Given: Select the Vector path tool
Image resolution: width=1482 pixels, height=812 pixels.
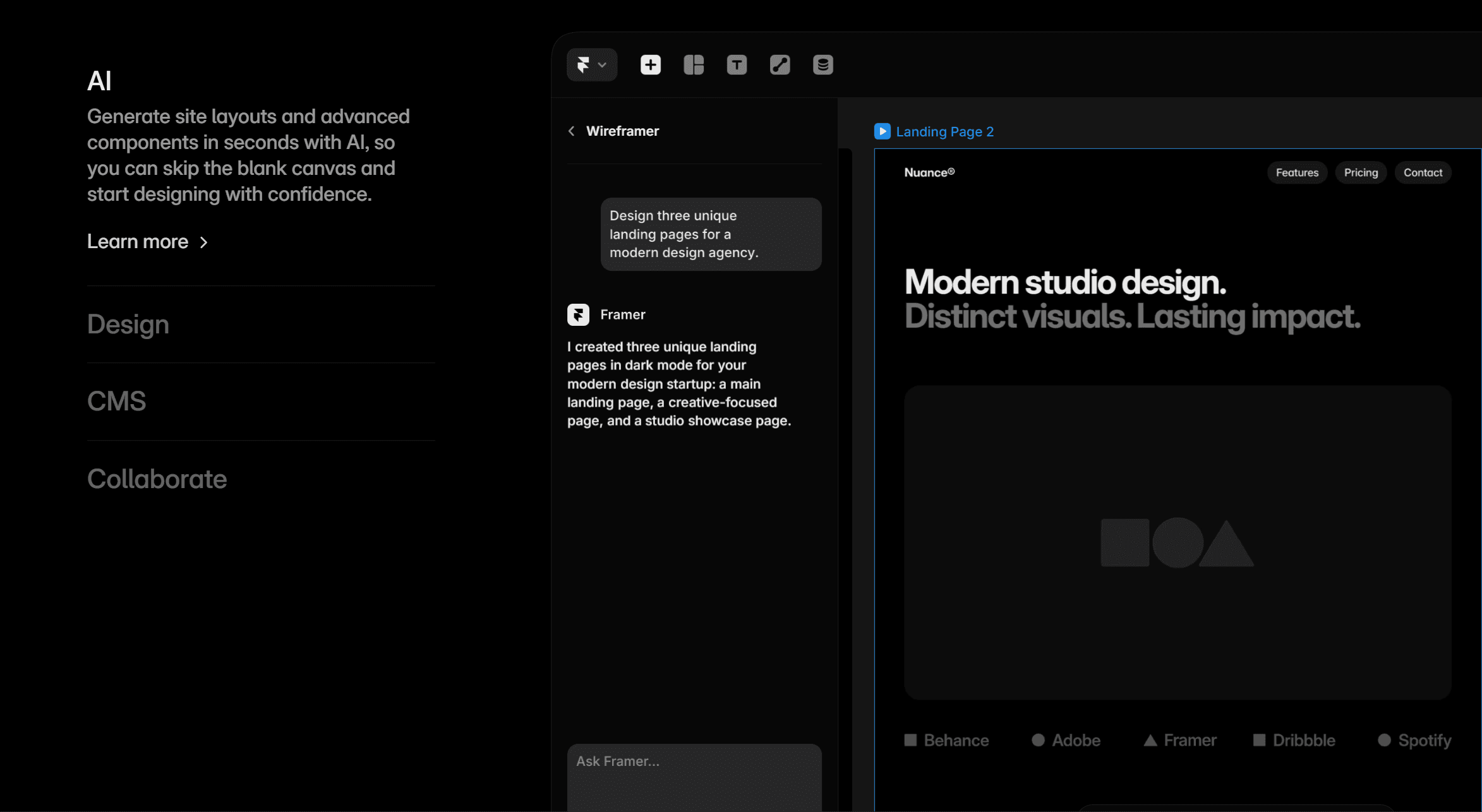Looking at the screenshot, I should click(779, 64).
